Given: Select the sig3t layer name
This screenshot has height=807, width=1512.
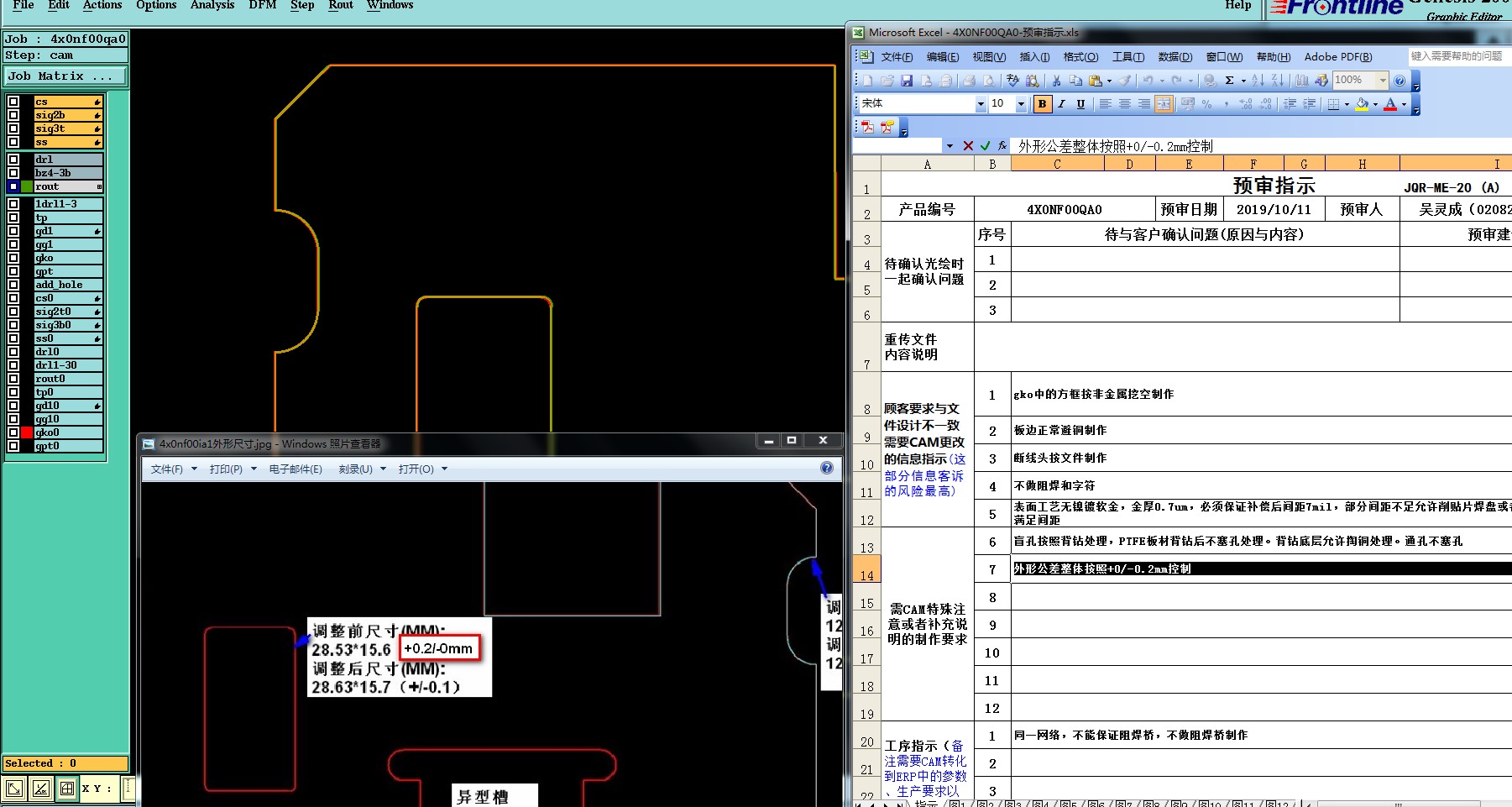Looking at the screenshot, I should tap(68, 128).
